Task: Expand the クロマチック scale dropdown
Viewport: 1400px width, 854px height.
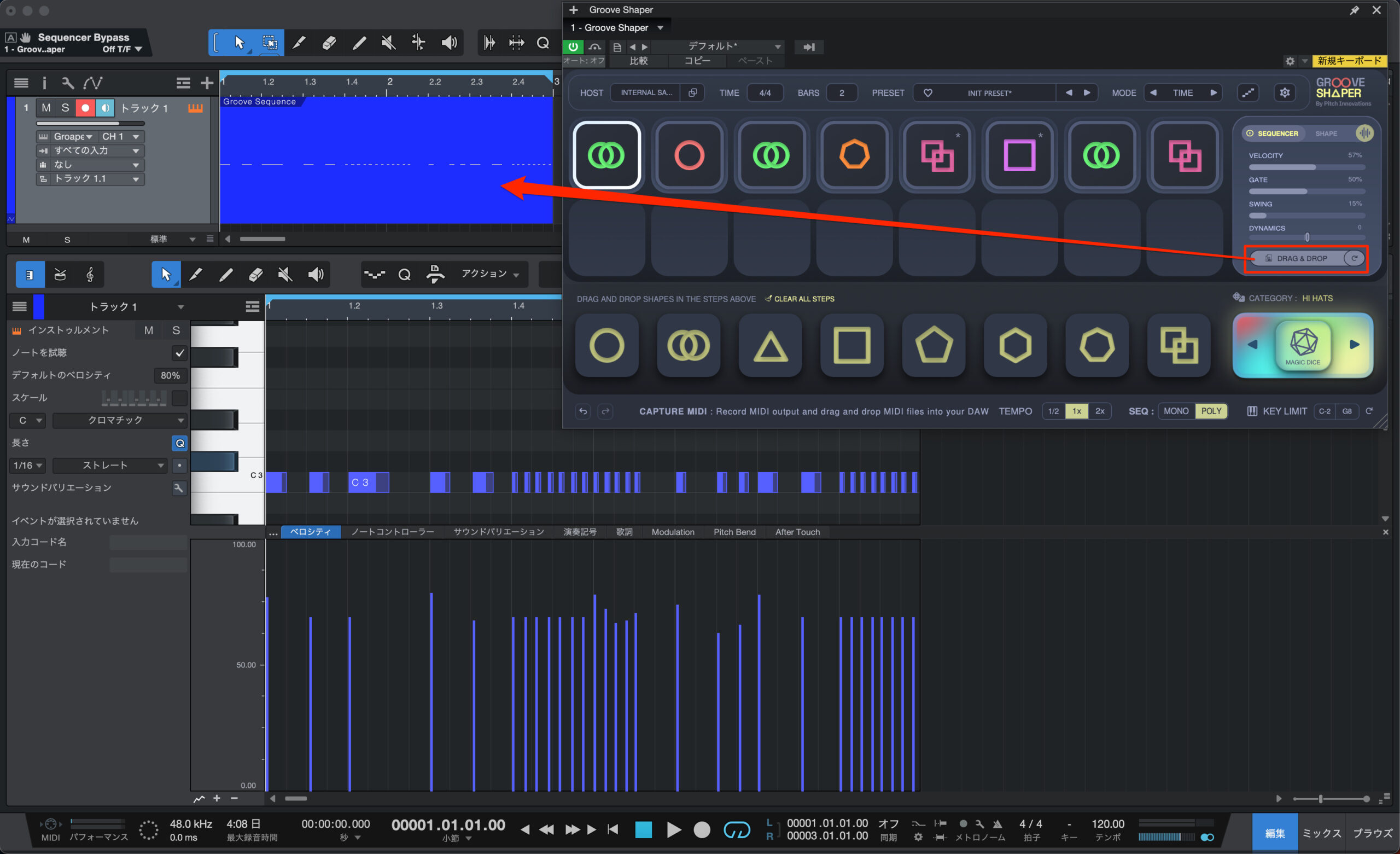Action: (119, 420)
